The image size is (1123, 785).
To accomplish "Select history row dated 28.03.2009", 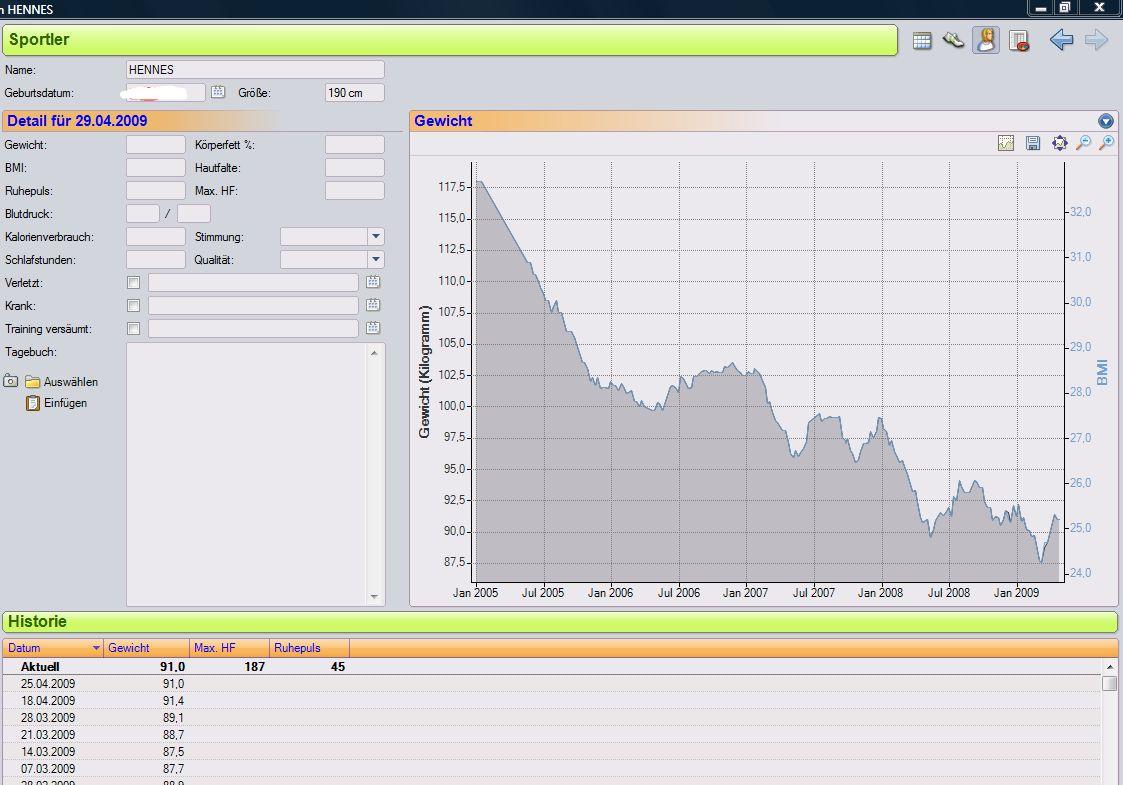I will [x=551, y=718].
